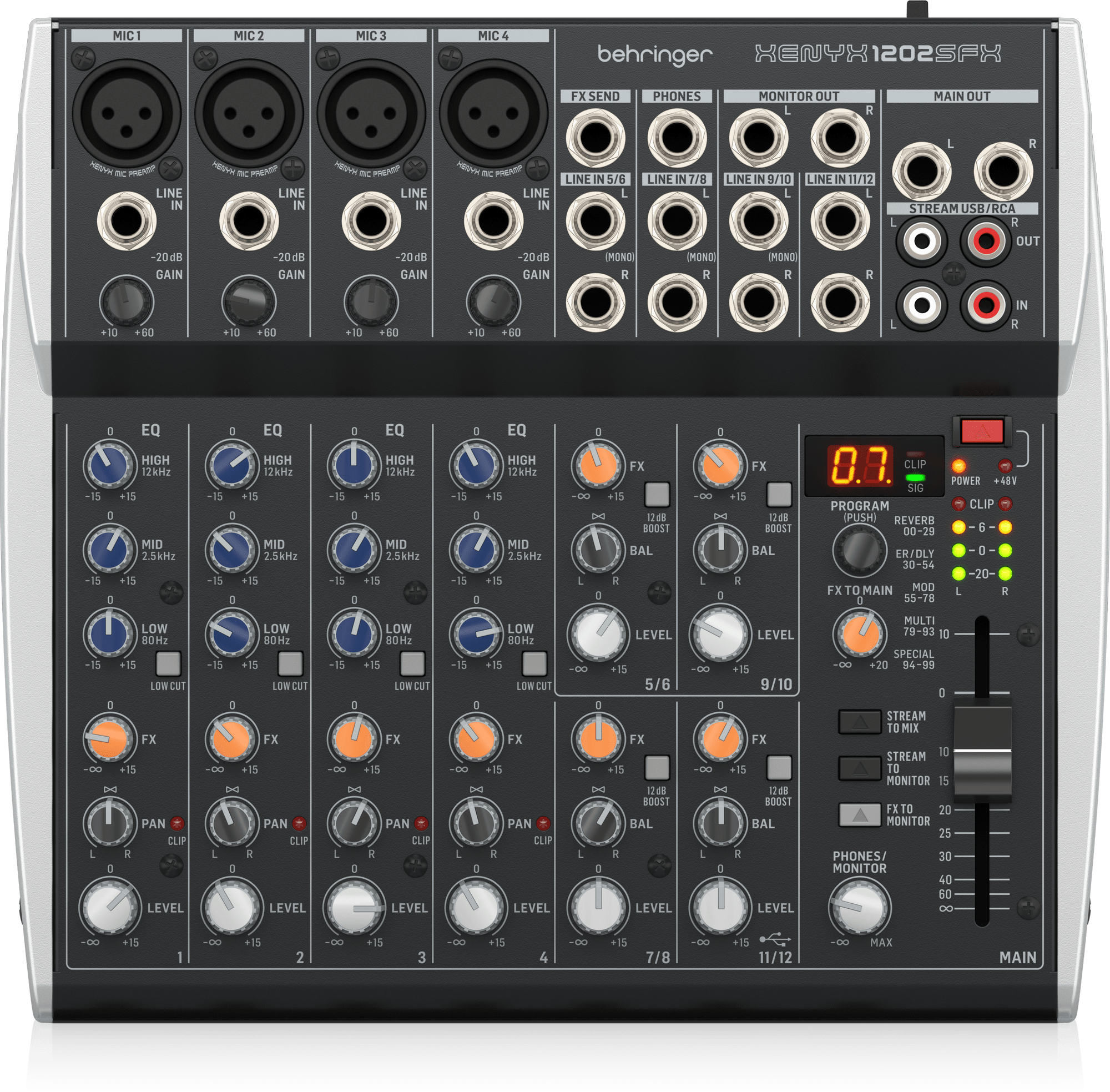Click the PHONES/MONITOR level knob
The width and height of the screenshot is (1110, 1092).
[x=860, y=908]
